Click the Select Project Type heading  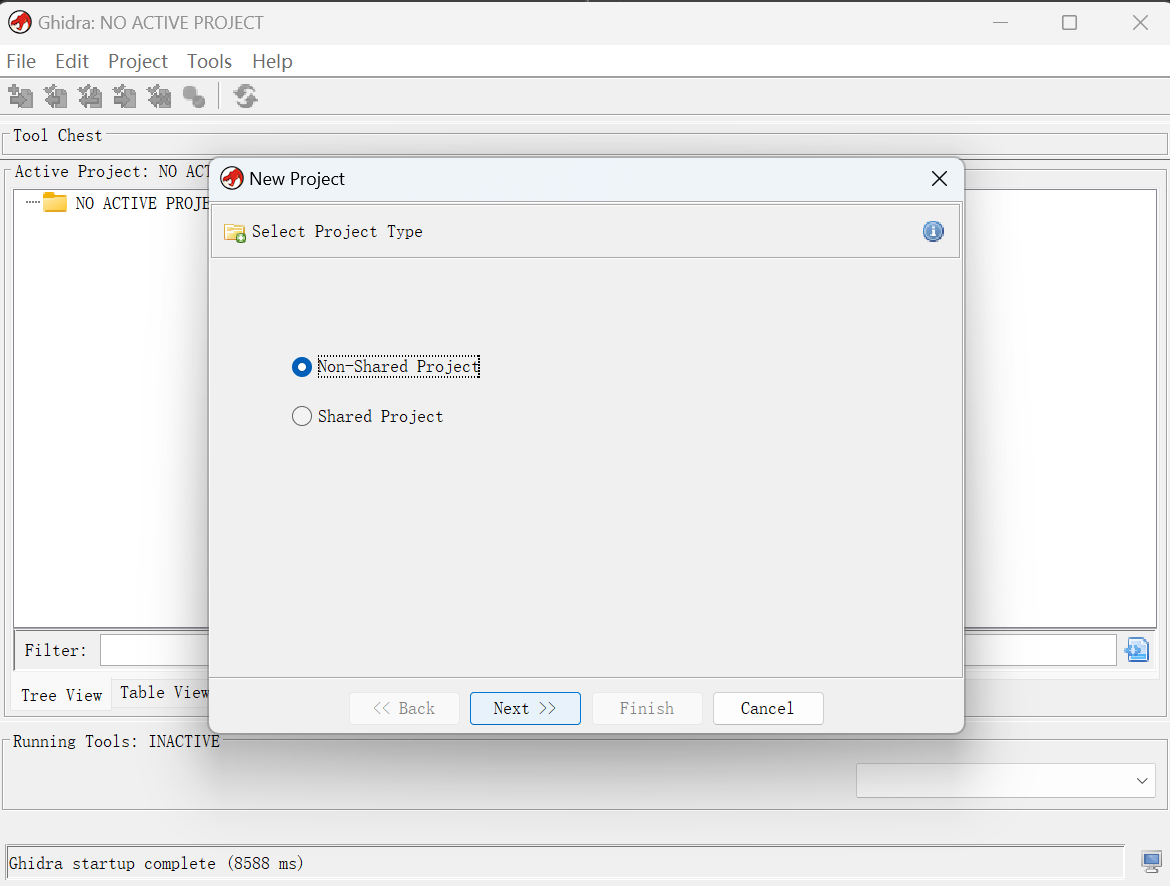pyautogui.click(x=337, y=231)
